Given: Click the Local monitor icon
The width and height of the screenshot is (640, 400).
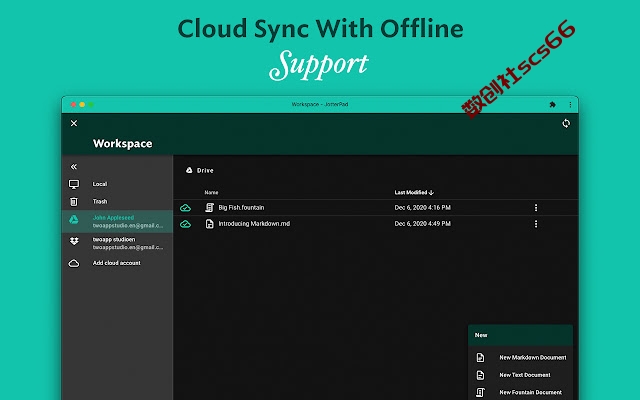Looking at the screenshot, I should pos(74,184).
